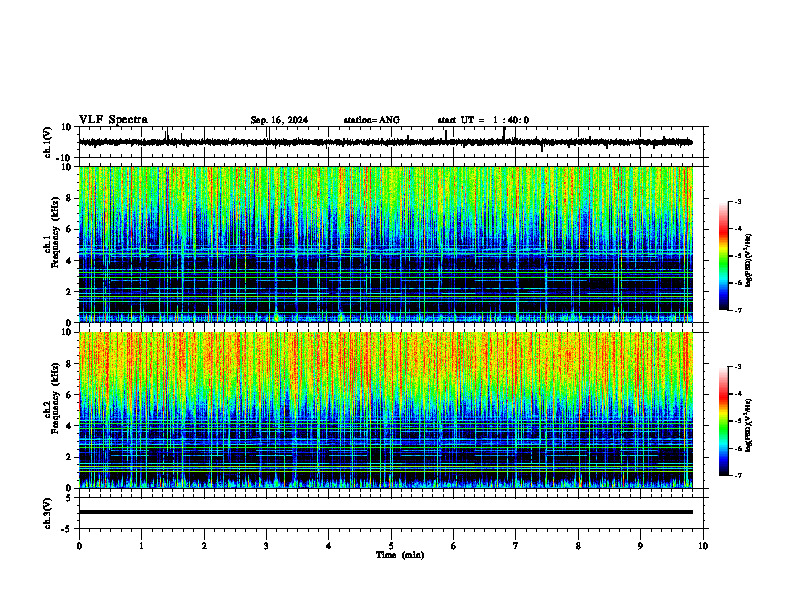The image size is (792, 612).
Task: Click the time axis tick label "9"
Action: tap(640, 546)
